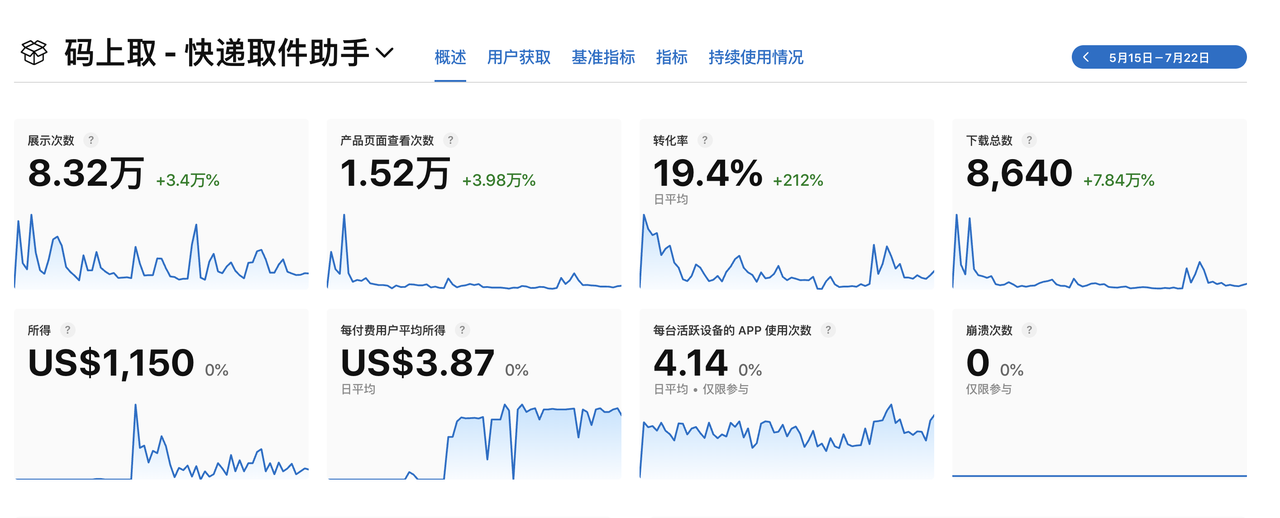Open the 每付费用户平均所得 trend chart
The image size is (1280, 518).
(475, 441)
